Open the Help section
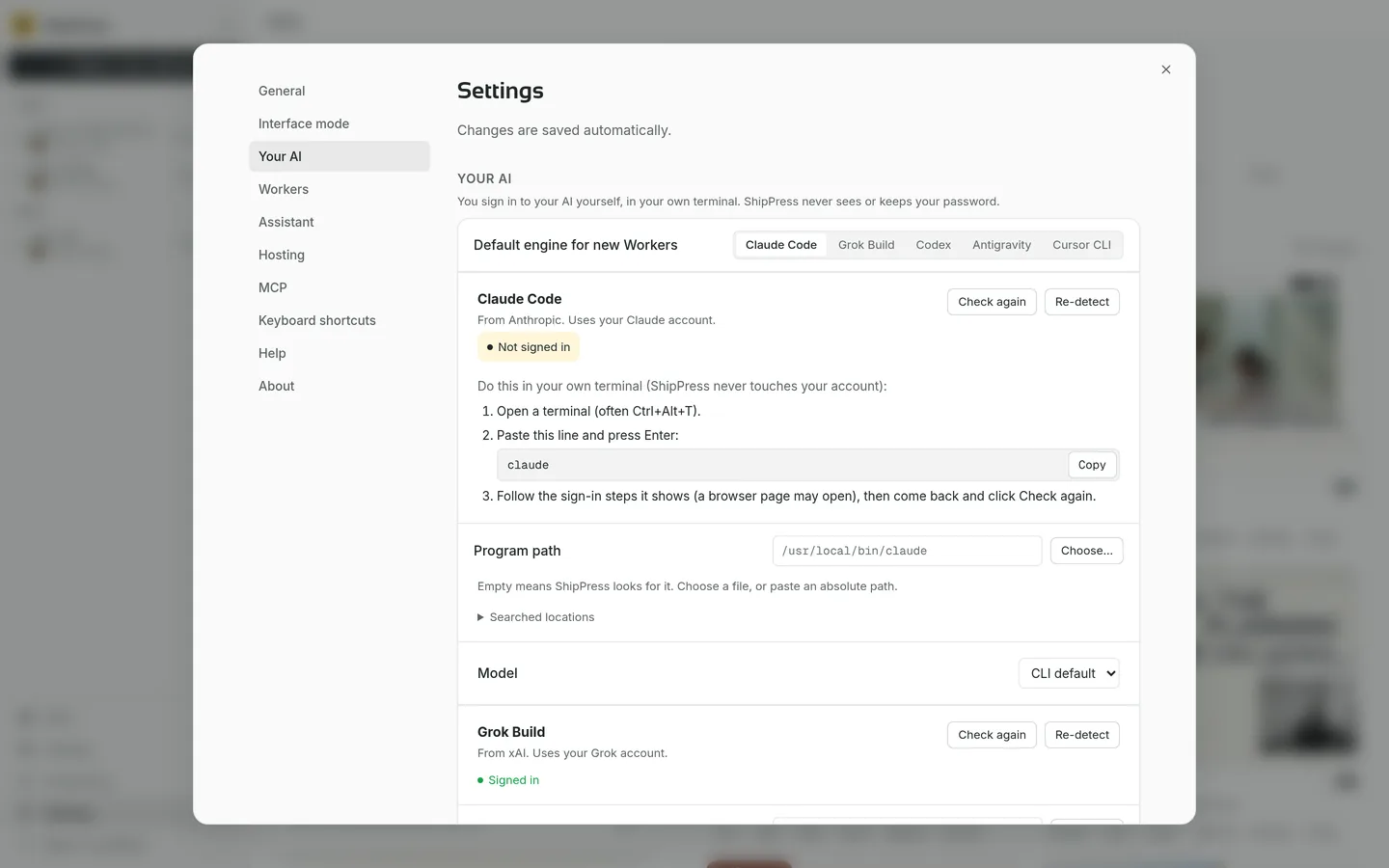This screenshot has height=868, width=1389. point(340,353)
